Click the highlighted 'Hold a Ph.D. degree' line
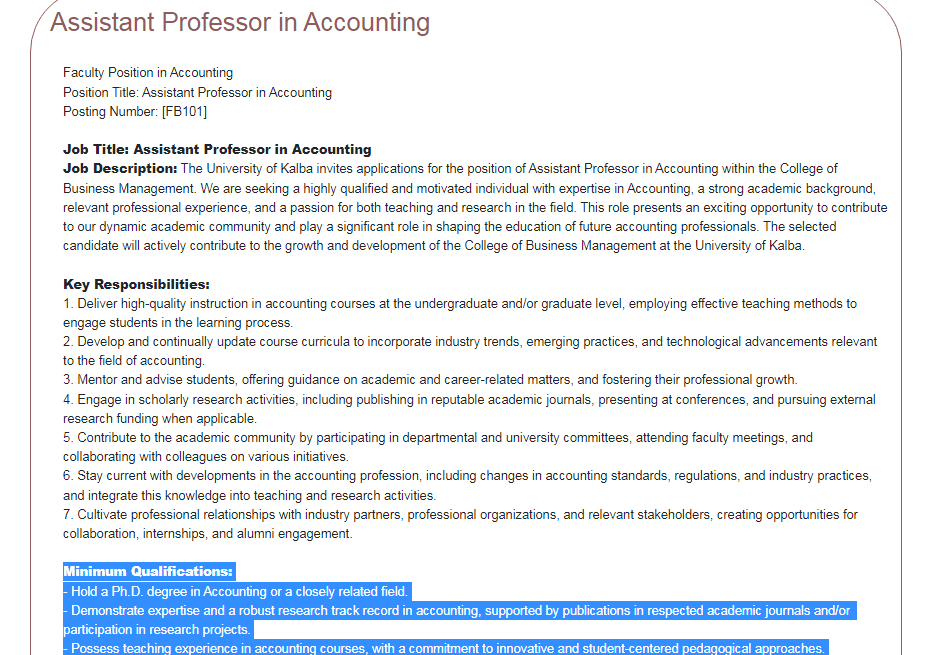Screen dimensions: 948x655 (x=235, y=592)
